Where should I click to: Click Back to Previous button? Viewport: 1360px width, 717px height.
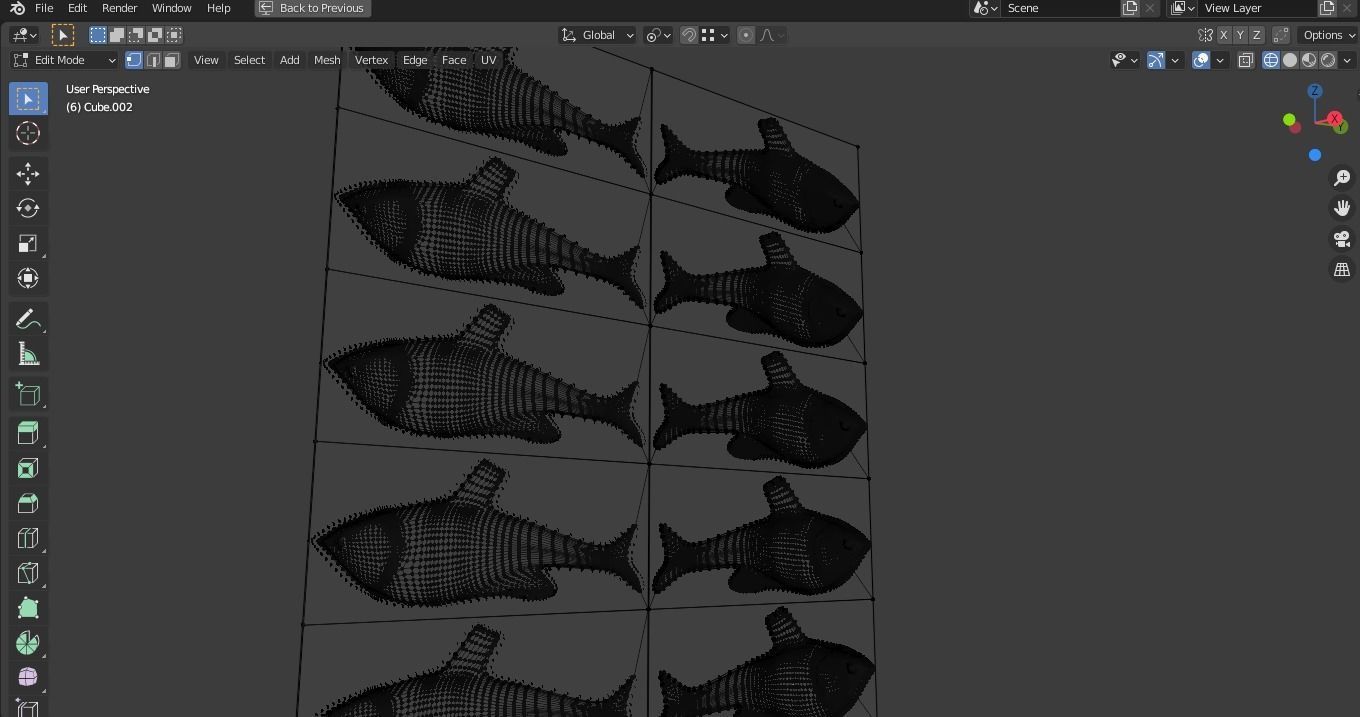pos(312,8)
